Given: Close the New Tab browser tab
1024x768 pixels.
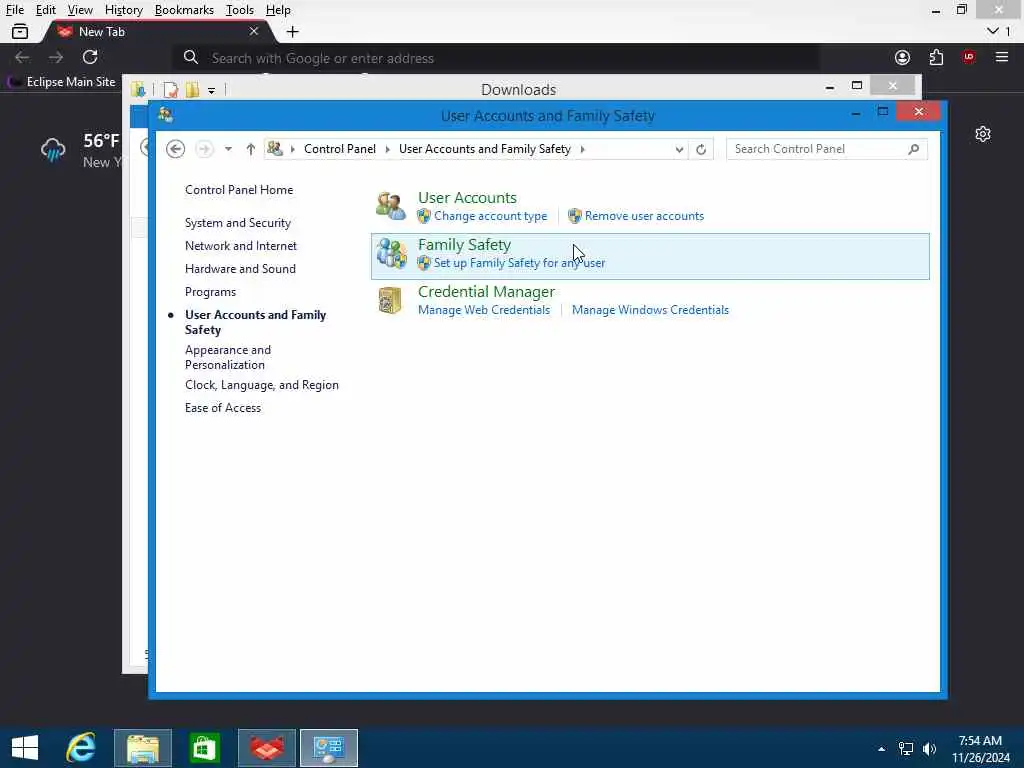Looking at the screenshot, I should [x=254, y=31].
